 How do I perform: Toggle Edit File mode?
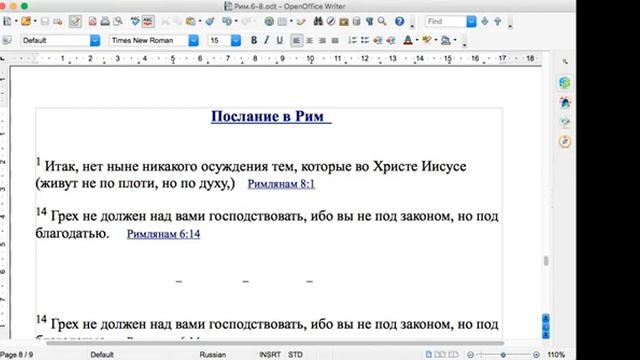coord(75,21)
